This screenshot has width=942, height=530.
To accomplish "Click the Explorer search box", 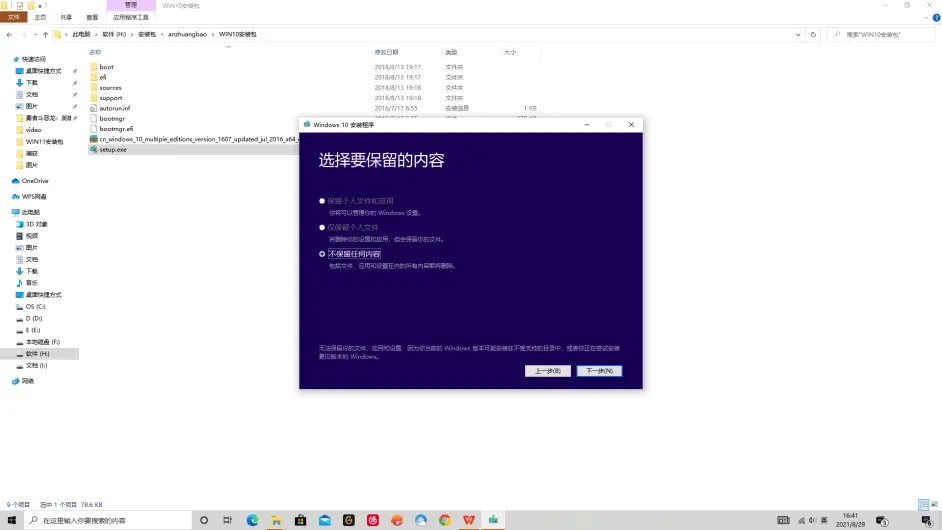I will [x=881, y=34].
